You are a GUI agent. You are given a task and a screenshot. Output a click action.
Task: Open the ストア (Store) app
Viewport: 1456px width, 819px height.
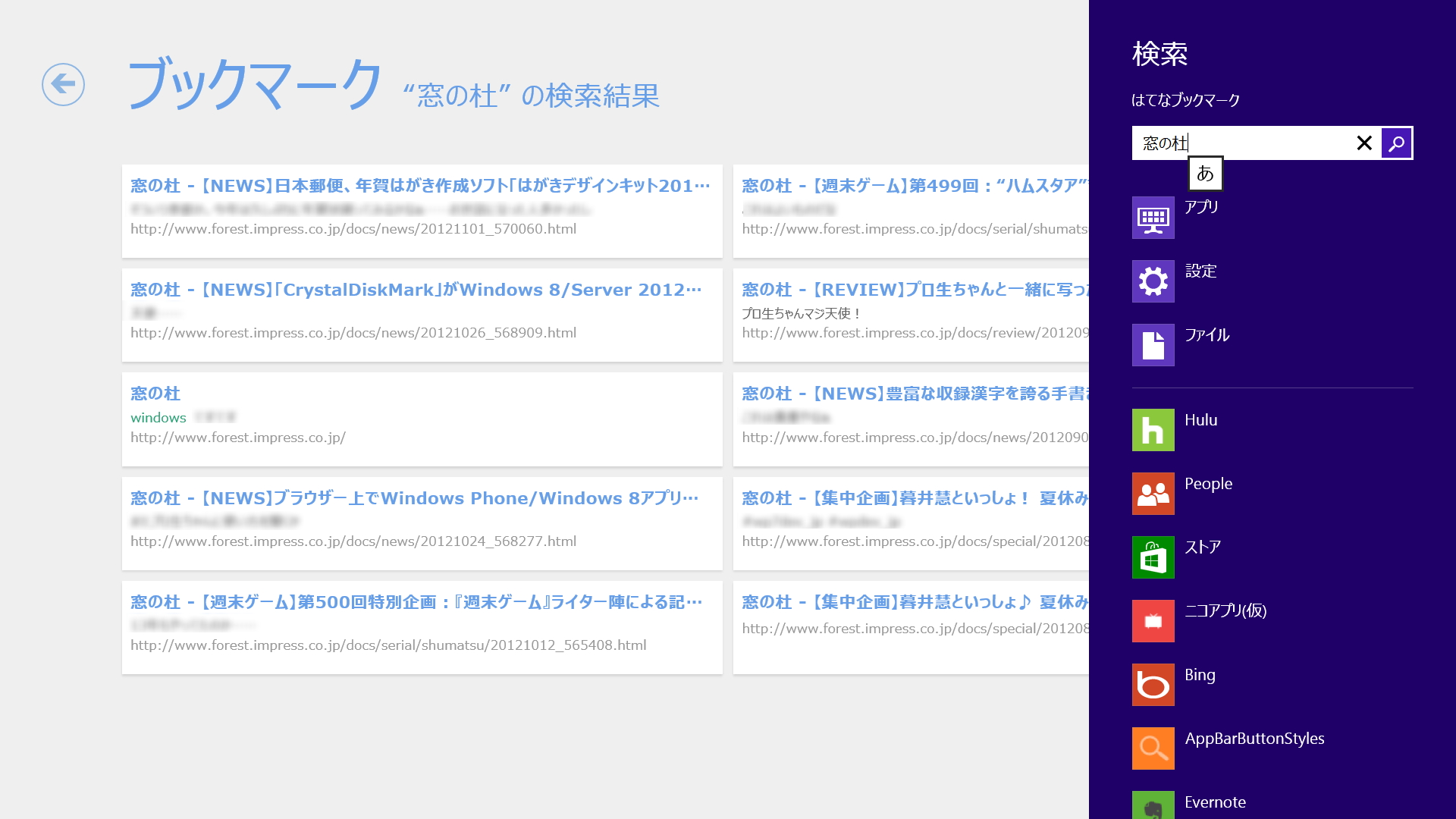[1153, 557]
